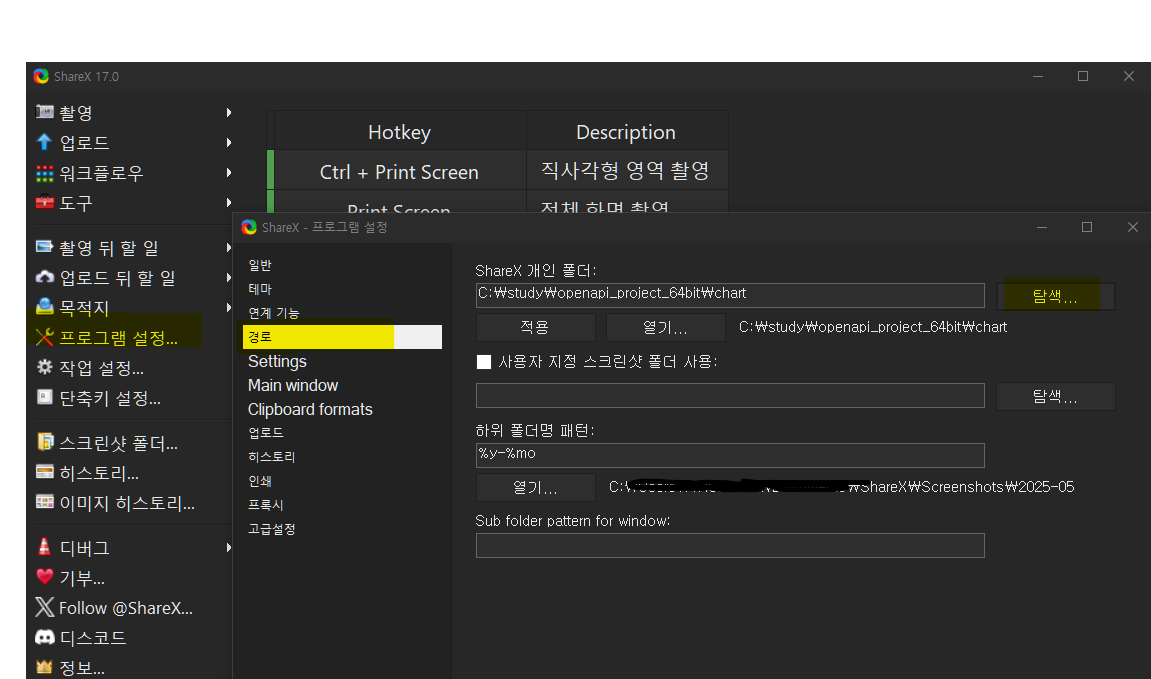Image resolution: width=1151 pixels, height=679 pixels.
Task: Click the 기부 heart icon
Action: point(45,577)
